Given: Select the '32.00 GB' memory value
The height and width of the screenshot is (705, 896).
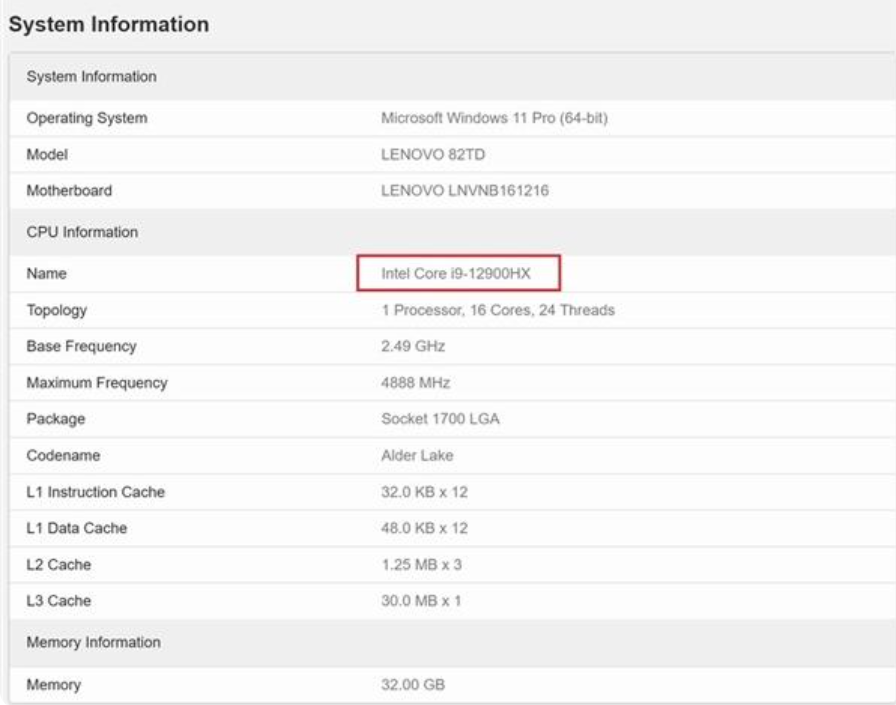Looking at the screenshot, I should click(x=413, y=684).
